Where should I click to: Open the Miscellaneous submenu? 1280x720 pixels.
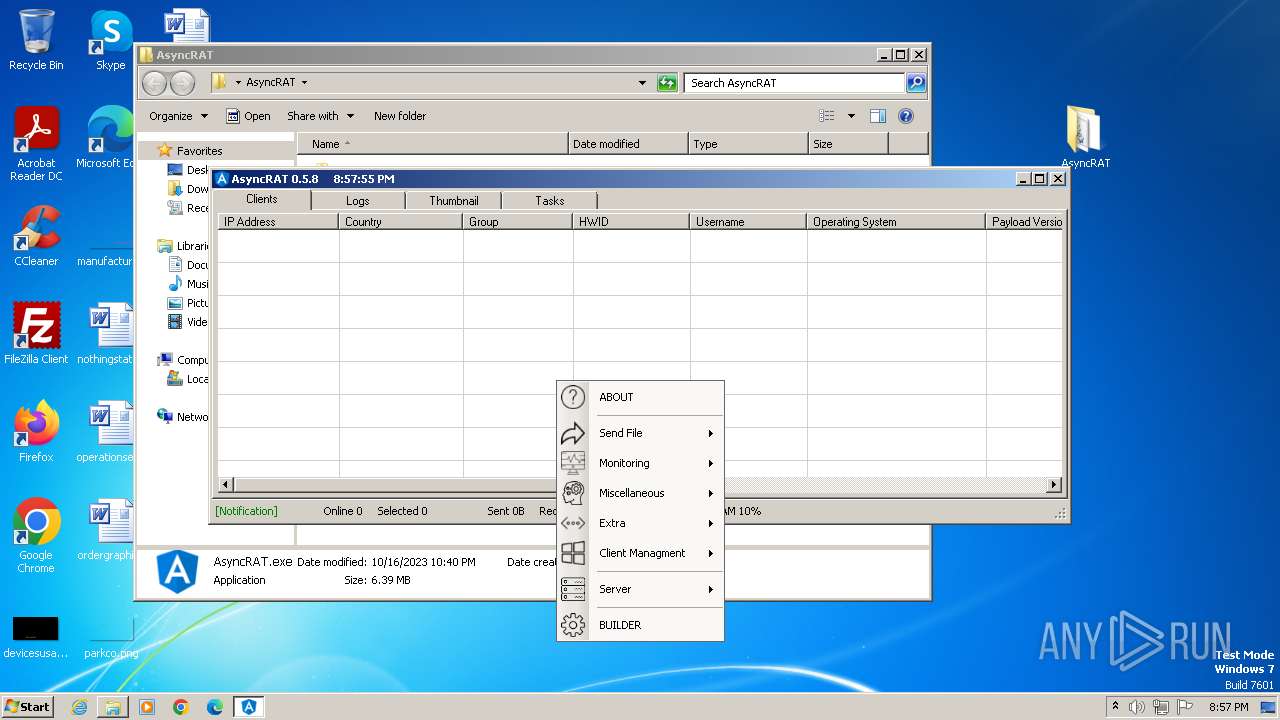coord(640,493)
